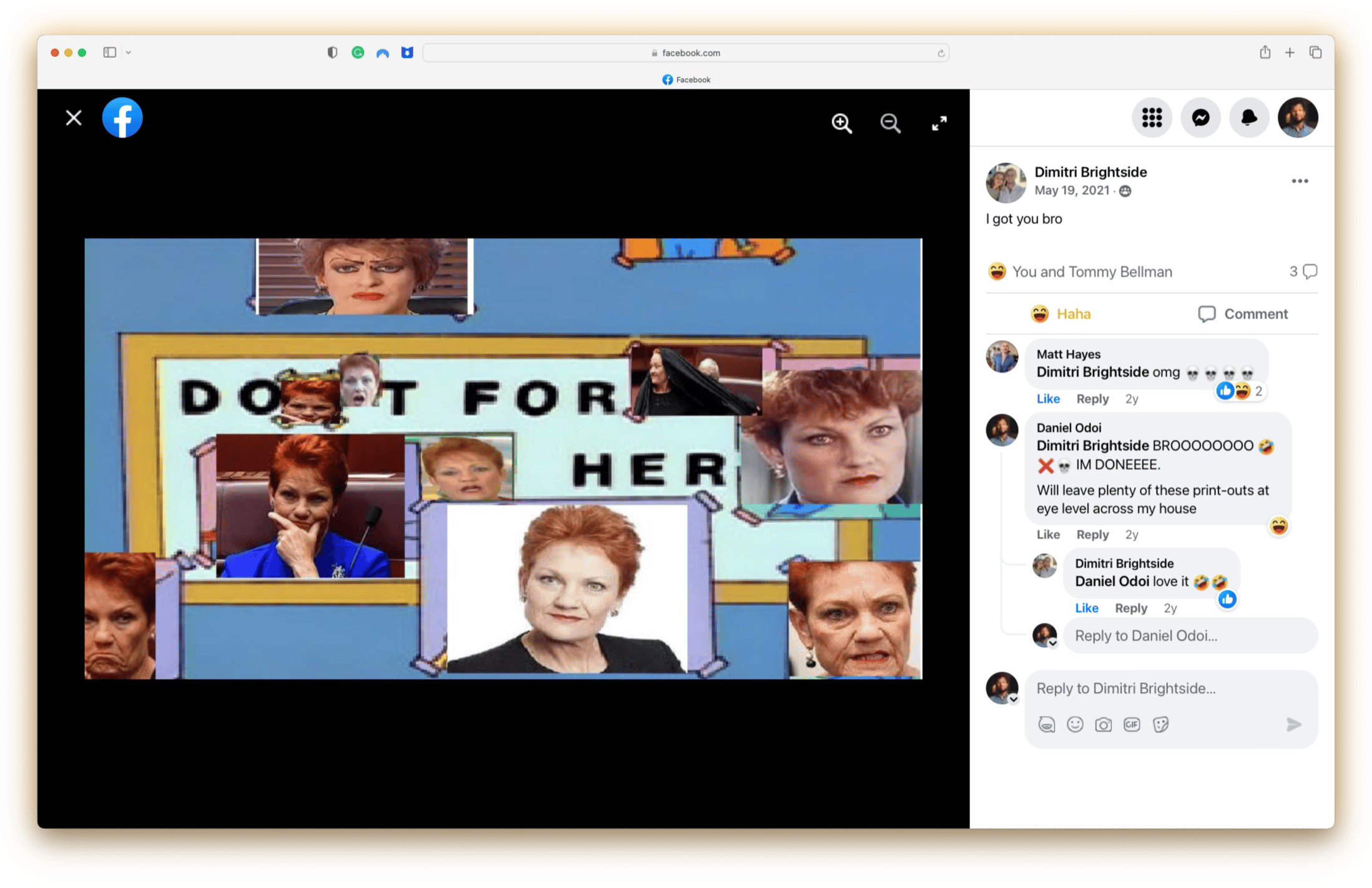Image resolution: width=1372 pixels, height=888 pixels.
Task: View Haha reaction on Daniel Odoi's comment
Action: pyautogui.click(x=1278, y=527)
